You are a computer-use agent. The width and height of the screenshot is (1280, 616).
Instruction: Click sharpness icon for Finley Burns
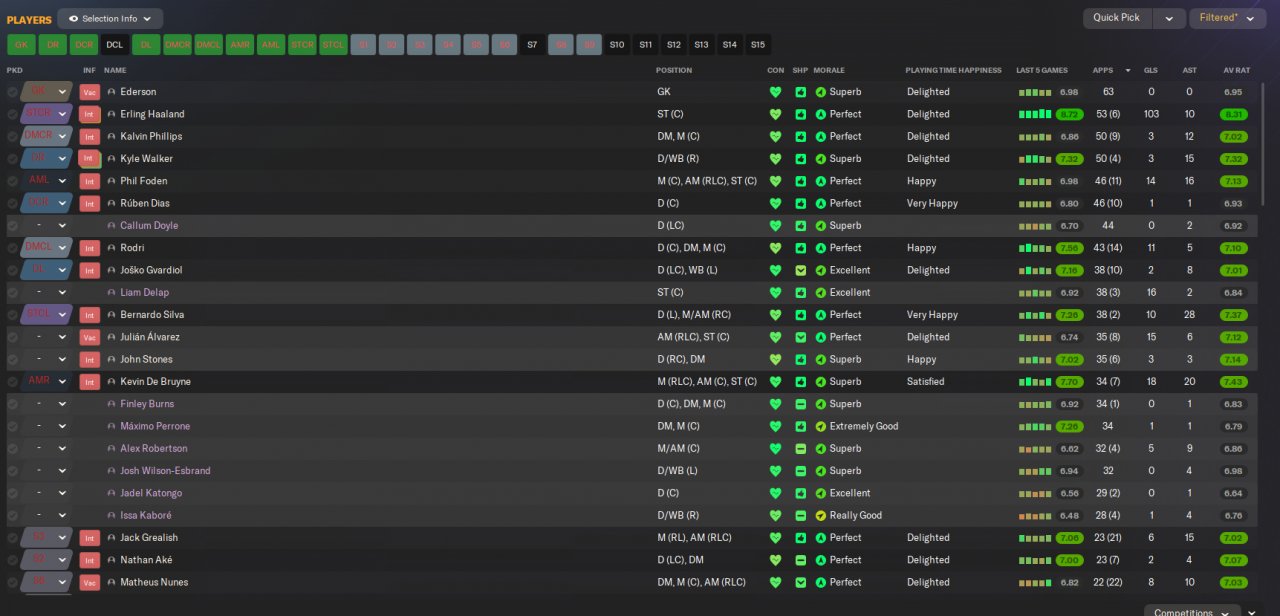coord(801,404)
